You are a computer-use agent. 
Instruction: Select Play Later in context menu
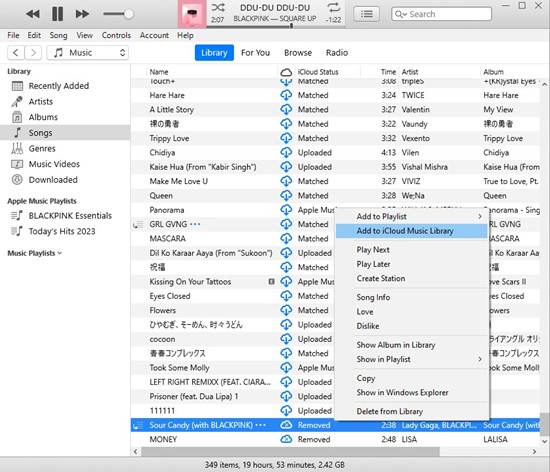point(412,264)
